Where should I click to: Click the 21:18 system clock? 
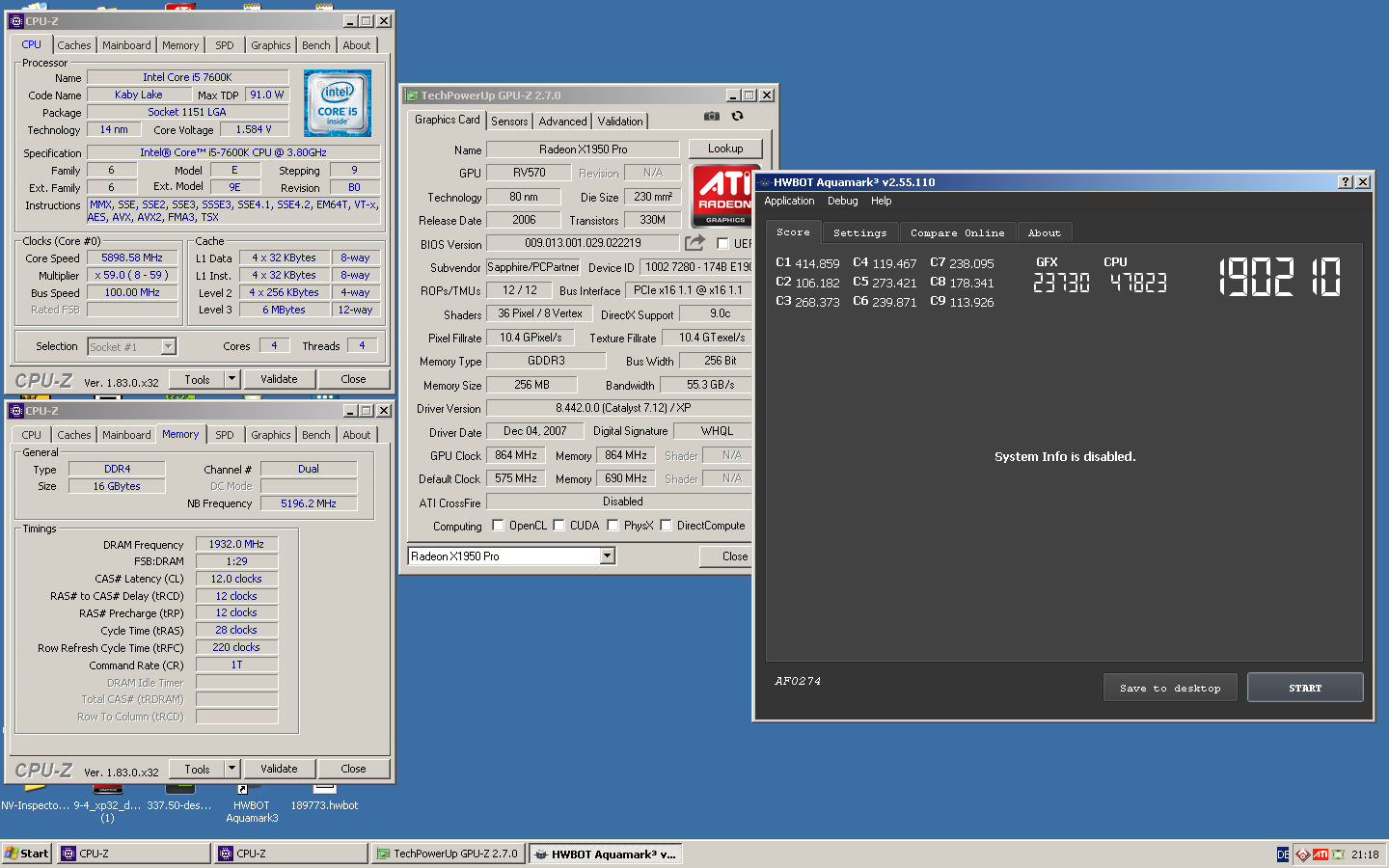pyautogui.click(x=1365, y=854)
